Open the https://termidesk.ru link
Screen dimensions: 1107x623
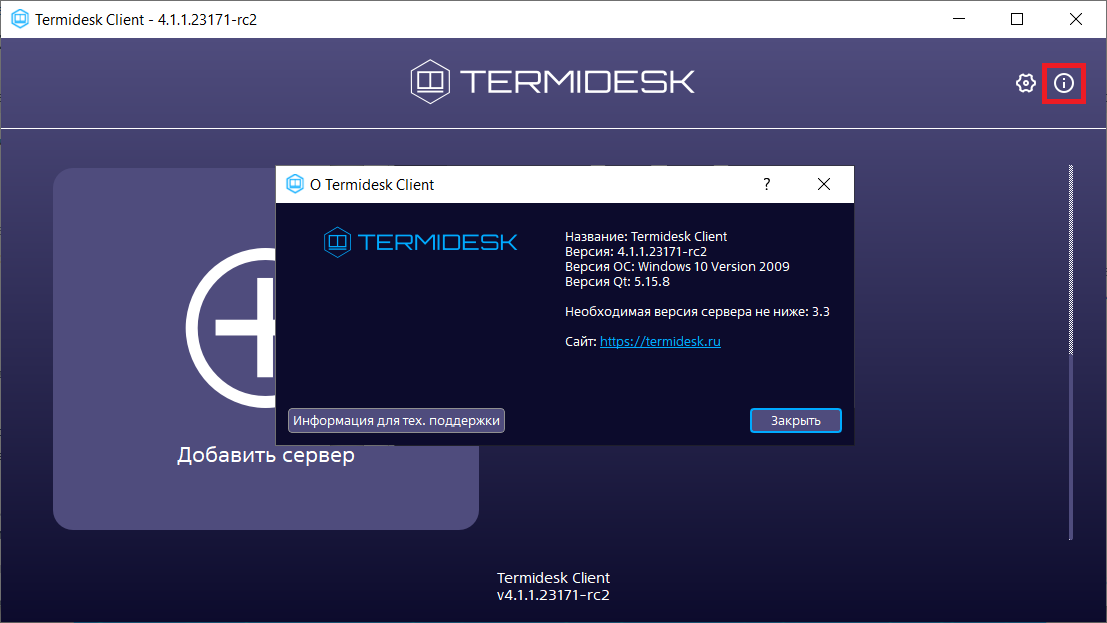(x=660, y=341)
